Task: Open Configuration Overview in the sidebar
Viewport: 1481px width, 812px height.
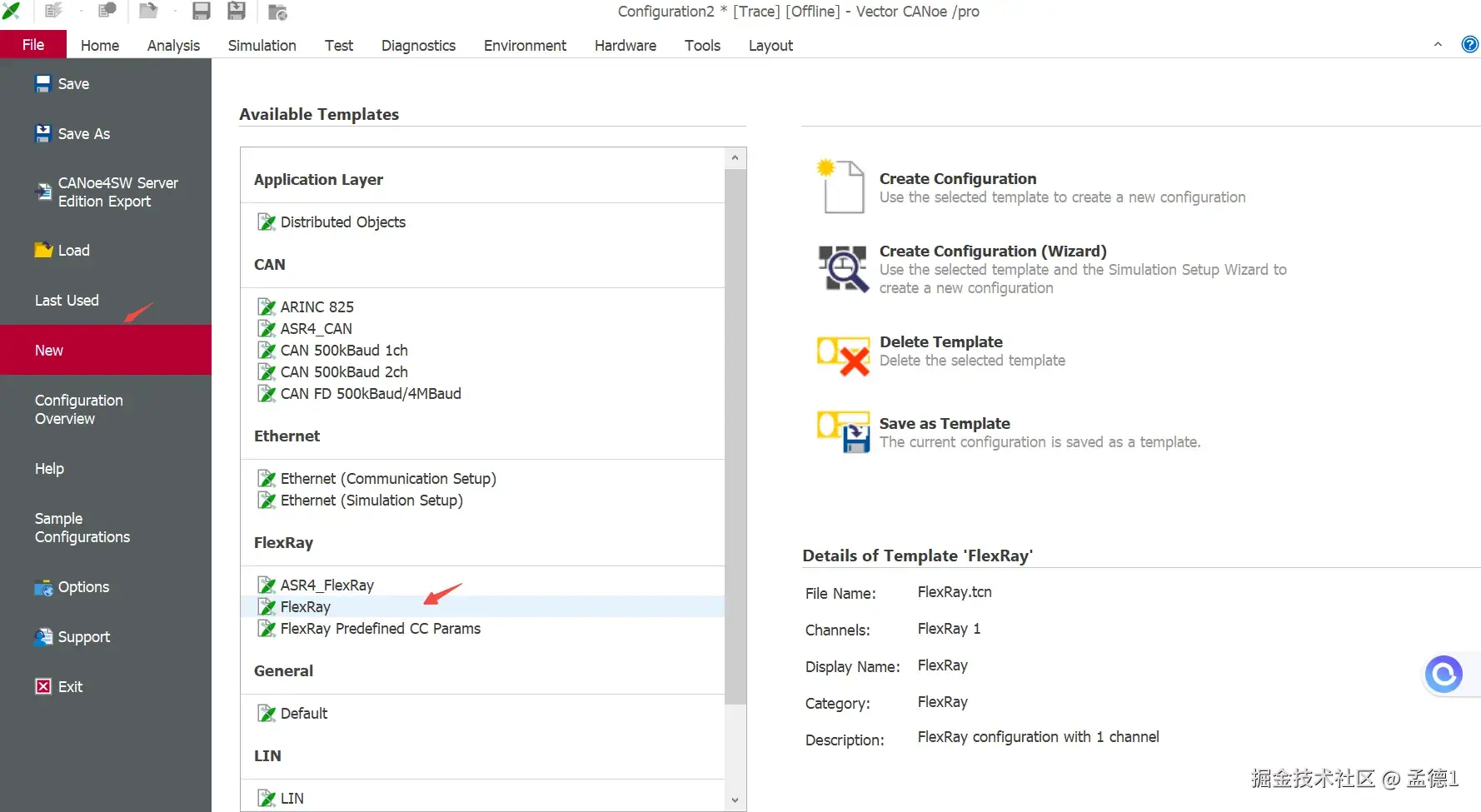Action: coord(106,410)
